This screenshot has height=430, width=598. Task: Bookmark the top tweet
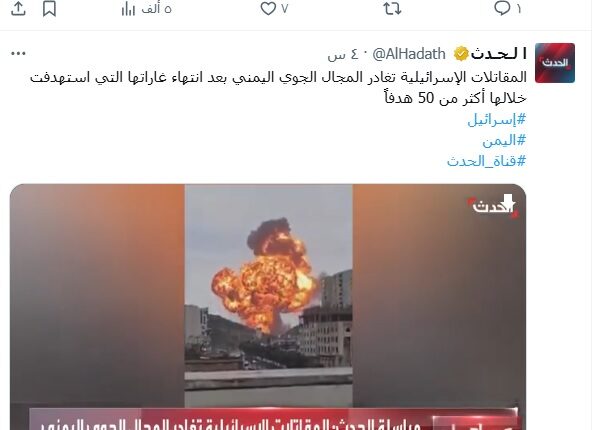coord(49,9)
